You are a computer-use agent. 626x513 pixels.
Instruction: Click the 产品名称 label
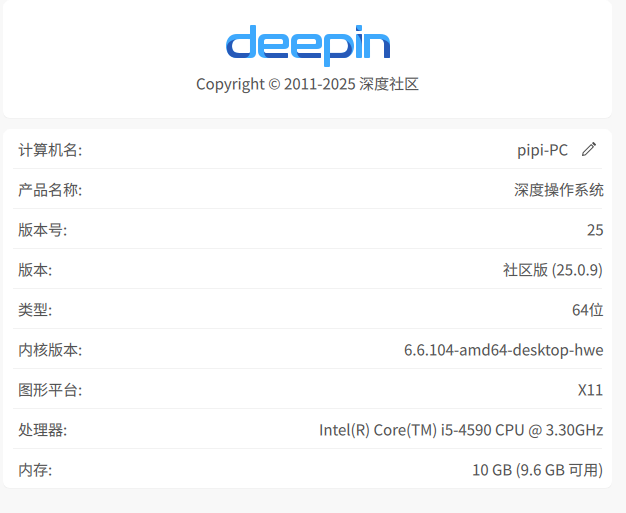[x=50, y=190]
